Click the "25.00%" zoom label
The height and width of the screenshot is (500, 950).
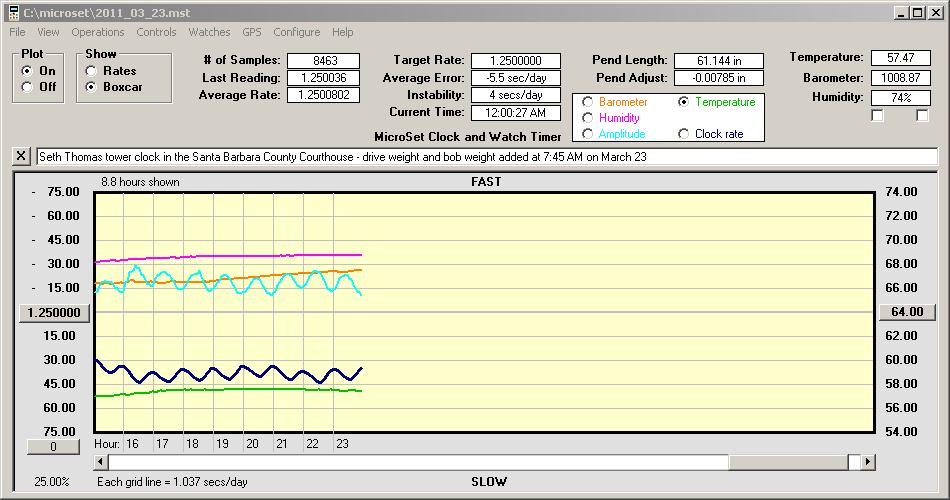51,482
